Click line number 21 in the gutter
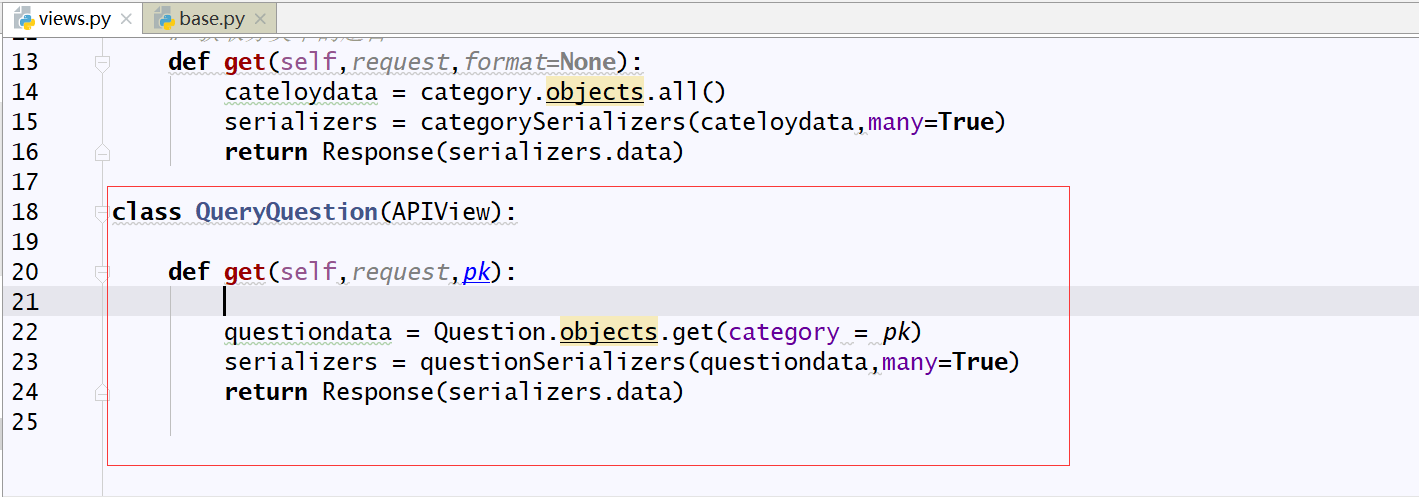1419x497 pixels. 25,302
